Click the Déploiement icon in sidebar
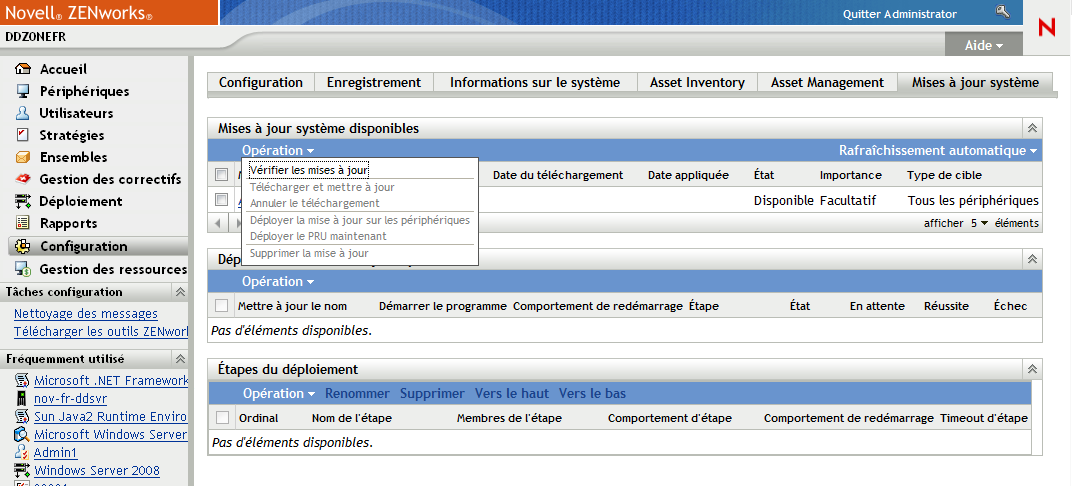This screenshot has width=1072, height=486. click(x=23, y=201)
